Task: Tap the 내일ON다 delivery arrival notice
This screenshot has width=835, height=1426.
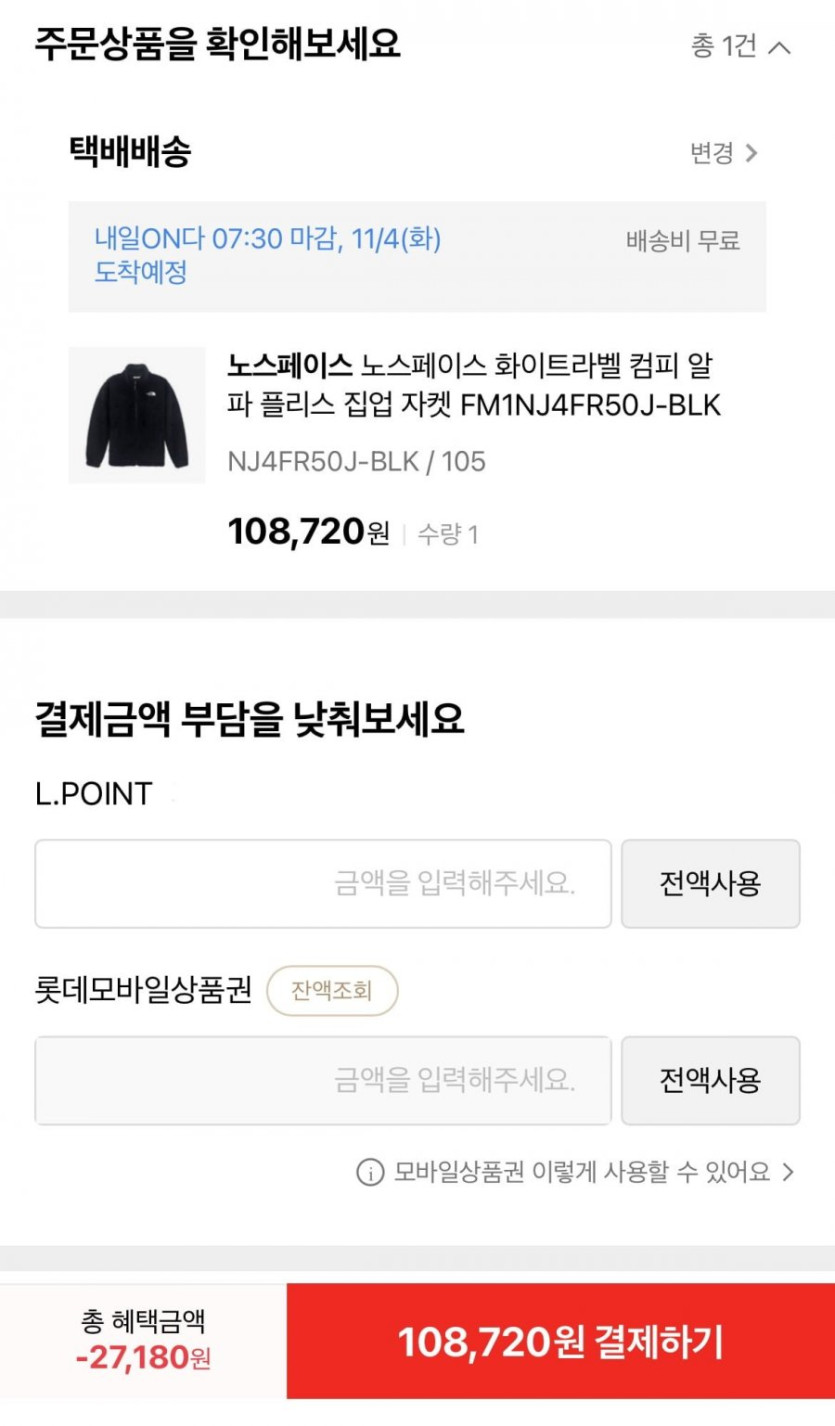Action: (267, 255)
